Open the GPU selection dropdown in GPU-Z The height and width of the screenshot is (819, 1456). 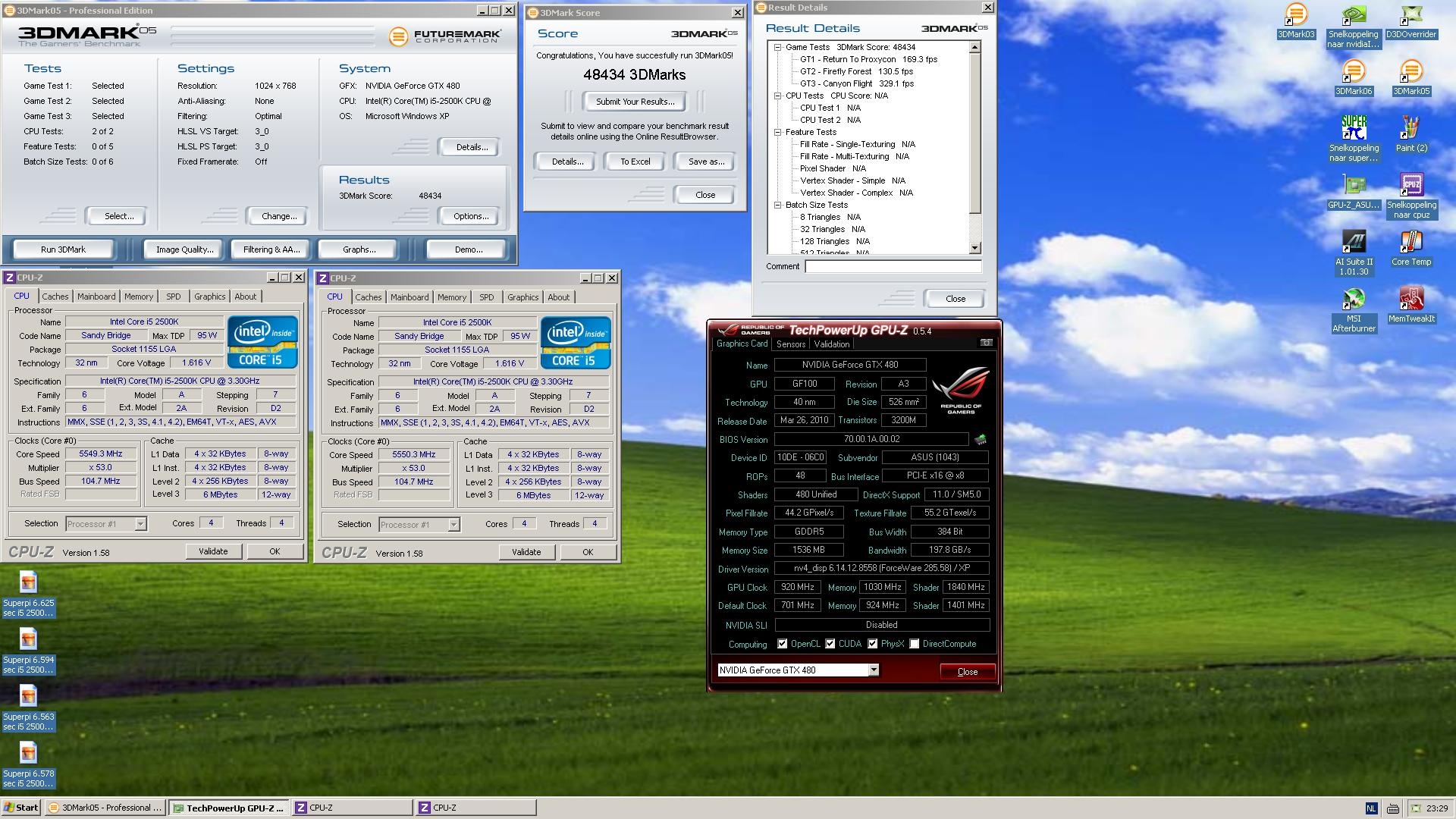pyautogui.click(x=874, y=670)
